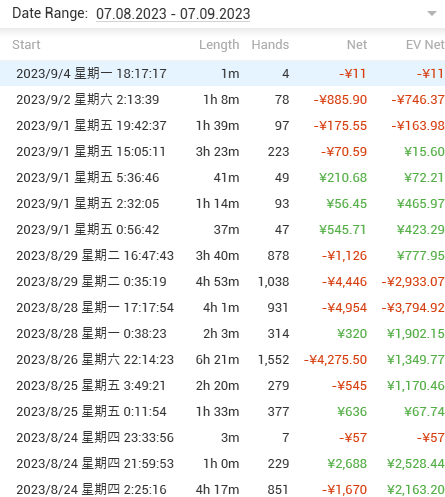Select the 2023/9/1 19:42:37 session row

pyautogui.click(x=222, y=125)
